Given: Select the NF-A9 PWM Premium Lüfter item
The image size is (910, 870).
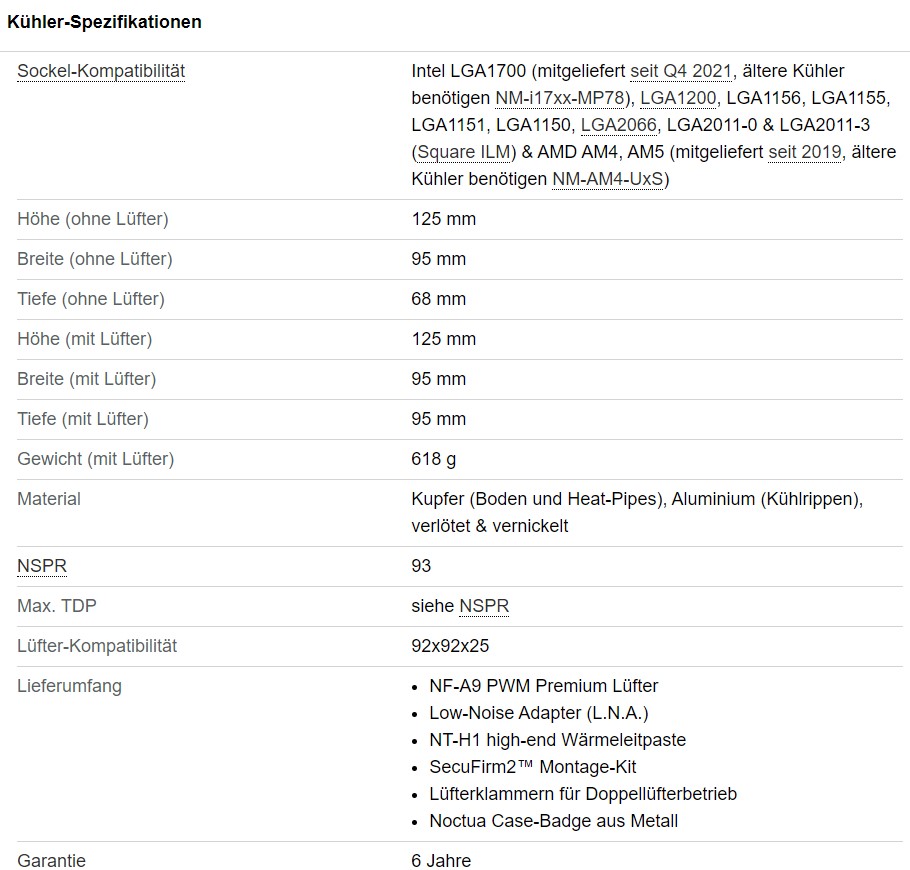Looking at the screenshot, I should tap(544, 686).
